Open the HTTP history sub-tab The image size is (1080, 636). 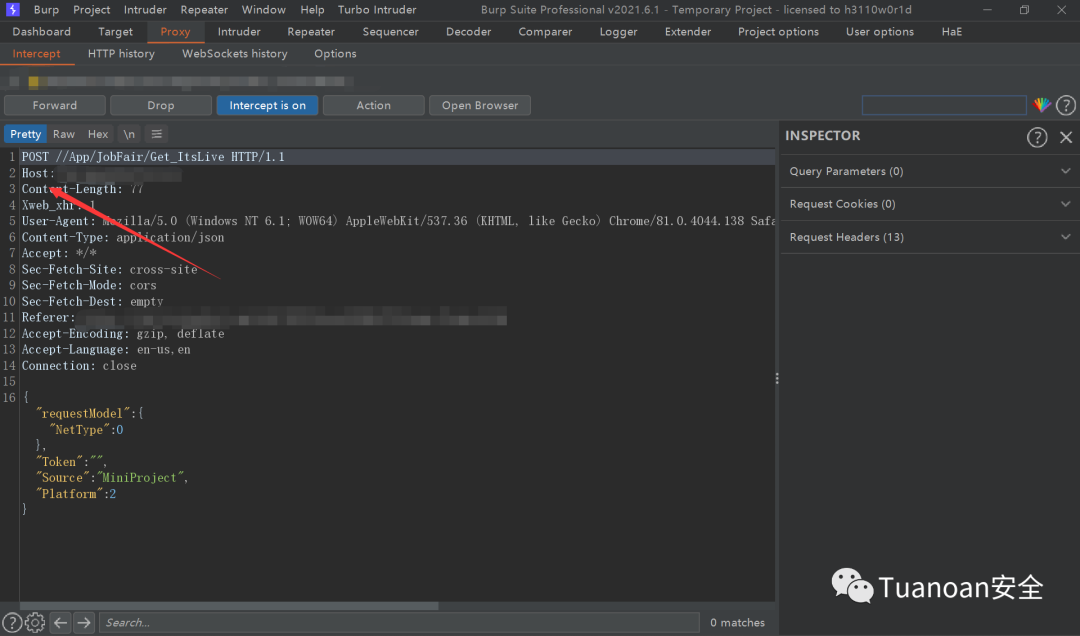pyautogui.click(x=121, y=54)
